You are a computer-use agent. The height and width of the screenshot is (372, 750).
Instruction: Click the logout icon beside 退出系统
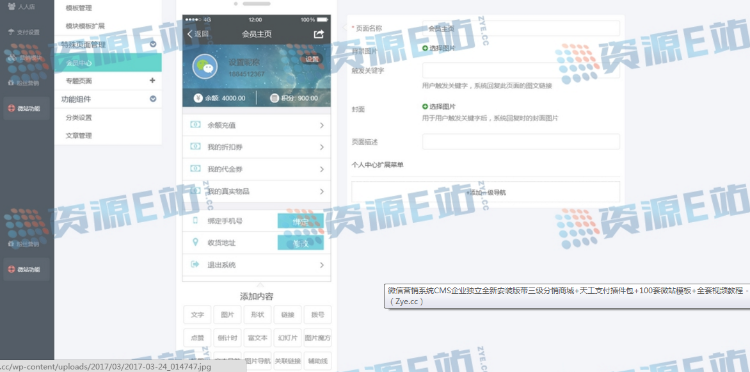[x=195, y=264]
